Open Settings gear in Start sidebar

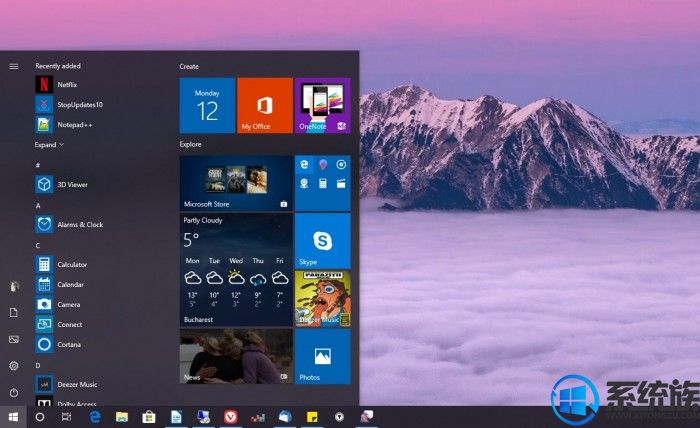(x=14, y=366)
